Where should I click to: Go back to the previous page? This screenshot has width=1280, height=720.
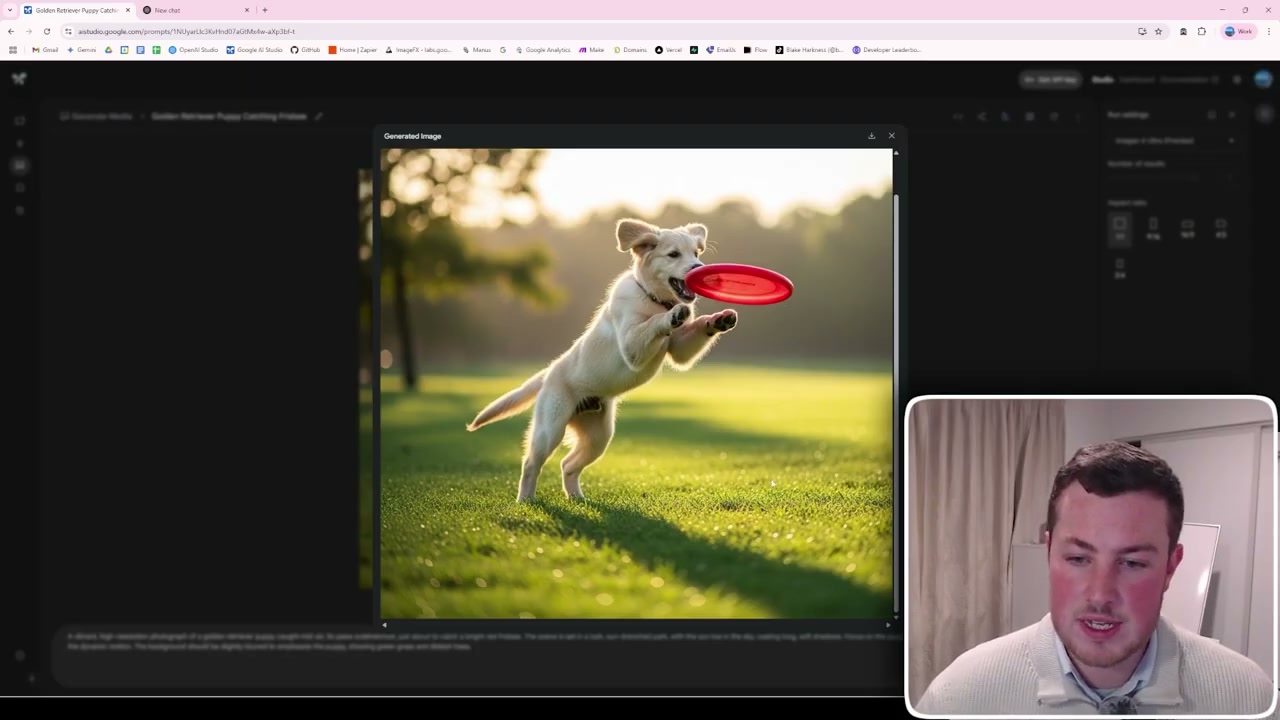[11, 31]
